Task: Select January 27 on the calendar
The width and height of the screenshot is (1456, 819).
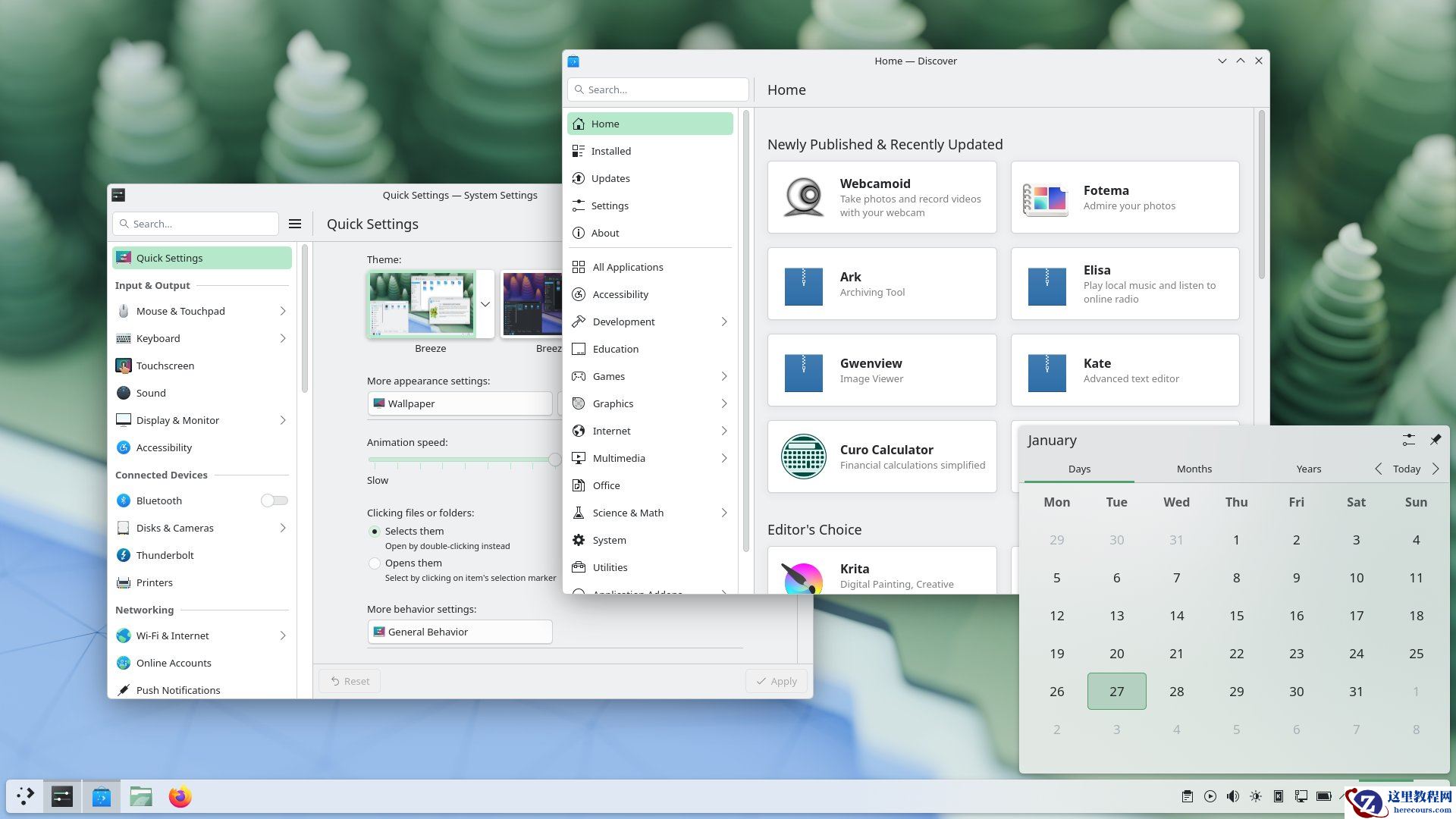Action: (1116, 691)
